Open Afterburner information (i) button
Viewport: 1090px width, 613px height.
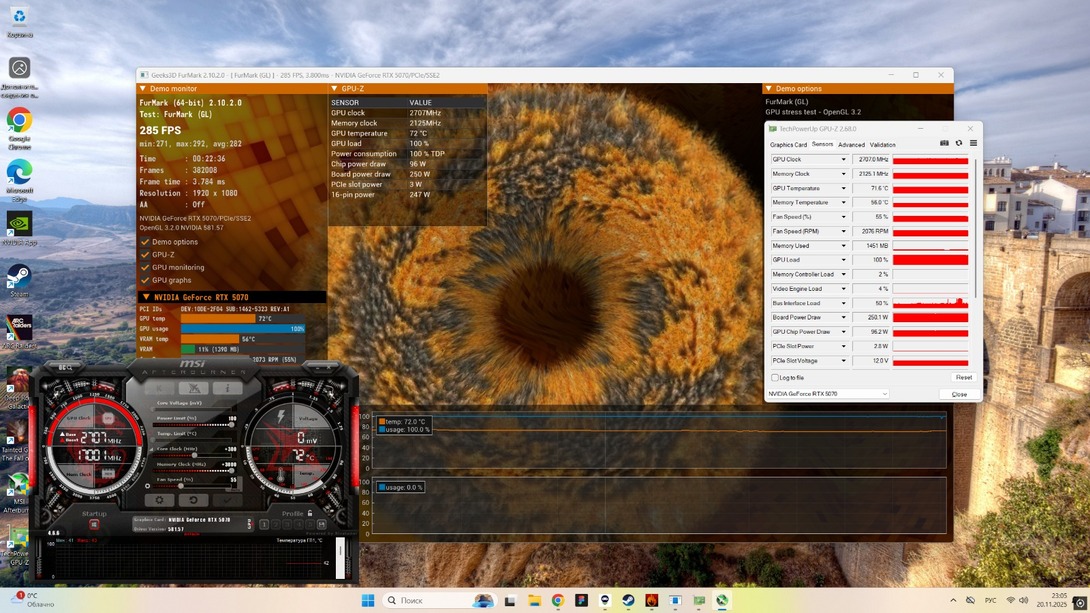point(227,388)
